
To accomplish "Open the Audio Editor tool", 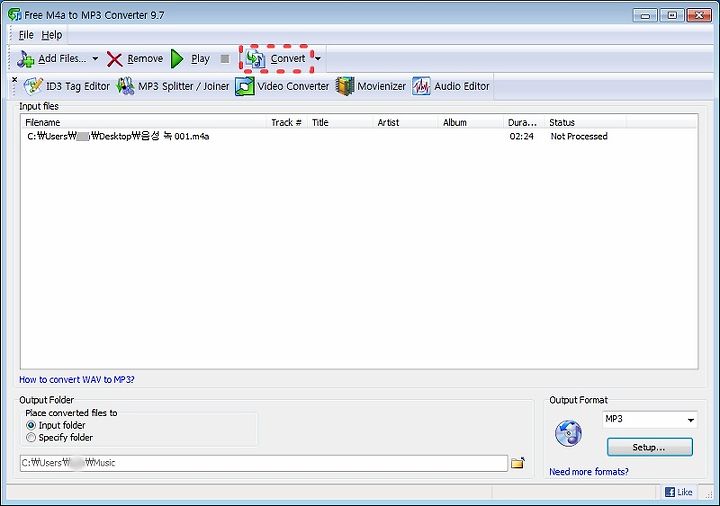I will (x=450, y=86).
